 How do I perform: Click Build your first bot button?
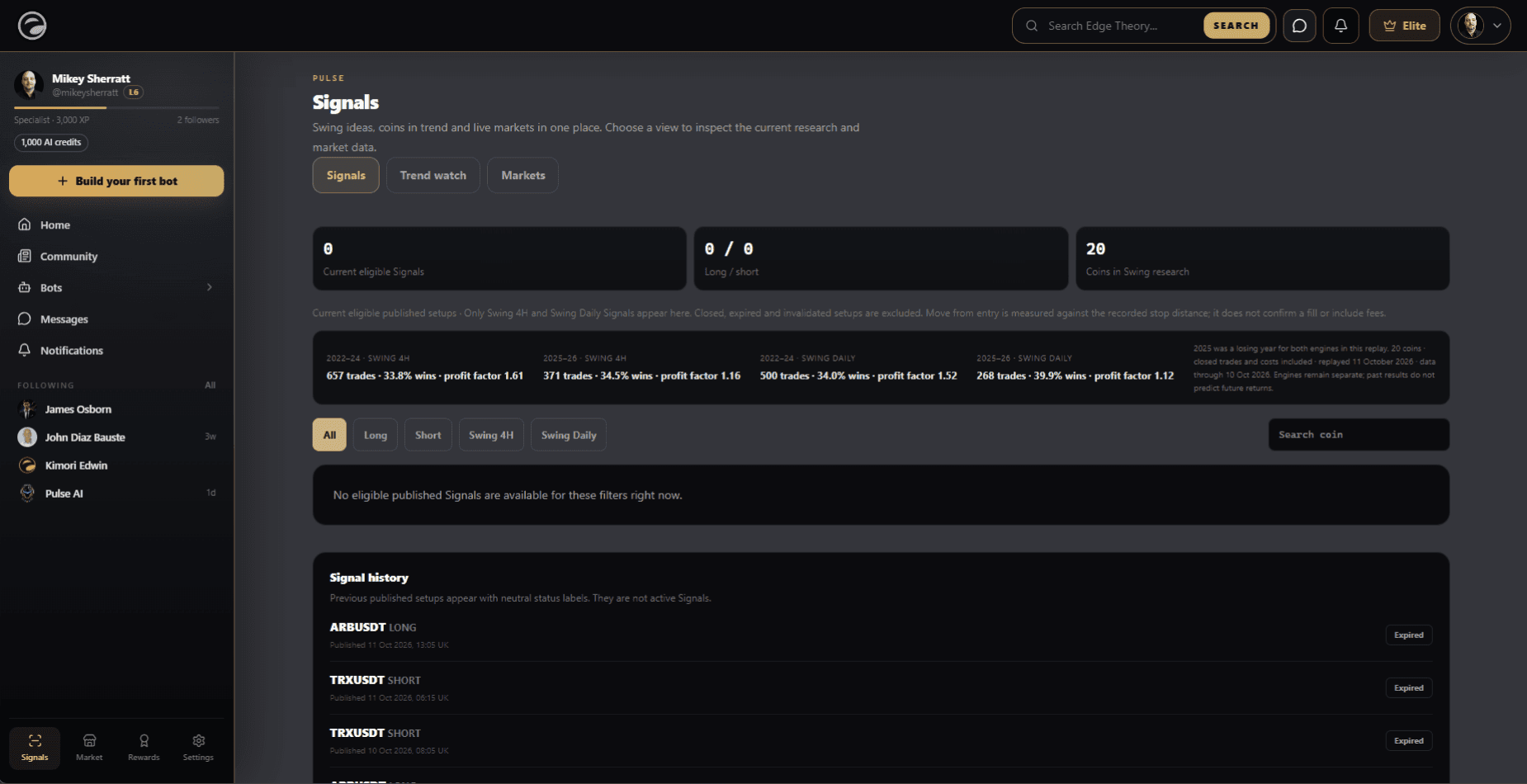point(116,181)
